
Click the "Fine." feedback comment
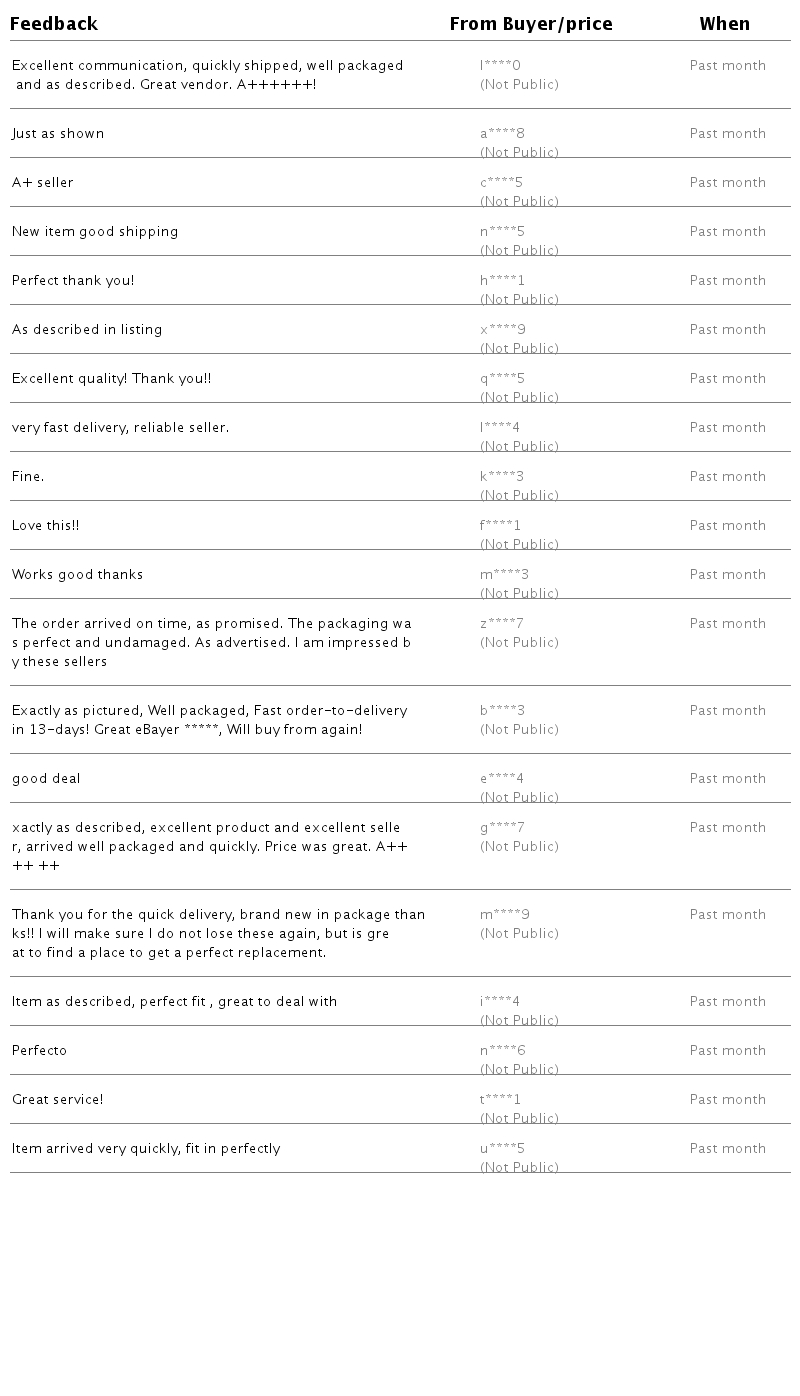(x=28, y=477)
